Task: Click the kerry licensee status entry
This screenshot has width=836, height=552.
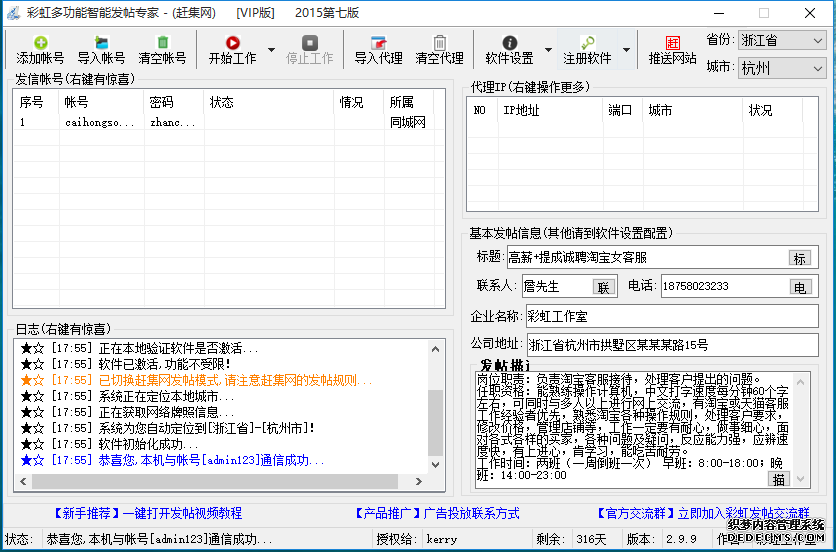Action: point(442,539)
